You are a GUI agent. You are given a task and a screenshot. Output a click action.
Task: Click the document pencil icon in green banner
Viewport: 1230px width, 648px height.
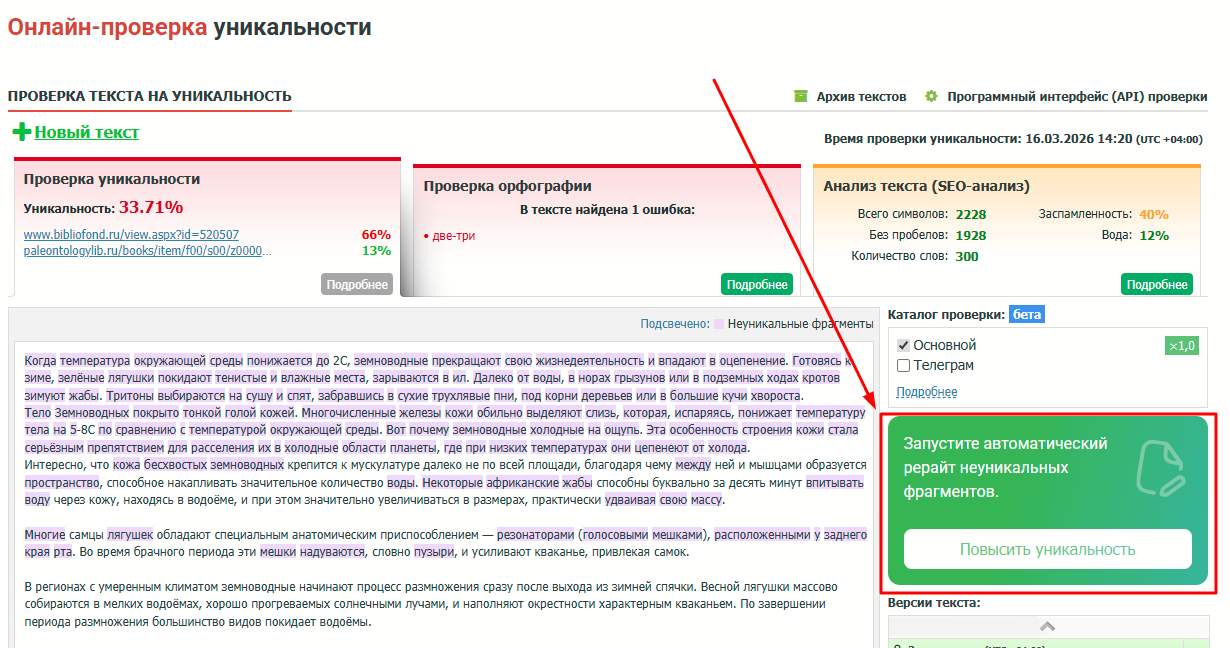[1159, 468]
